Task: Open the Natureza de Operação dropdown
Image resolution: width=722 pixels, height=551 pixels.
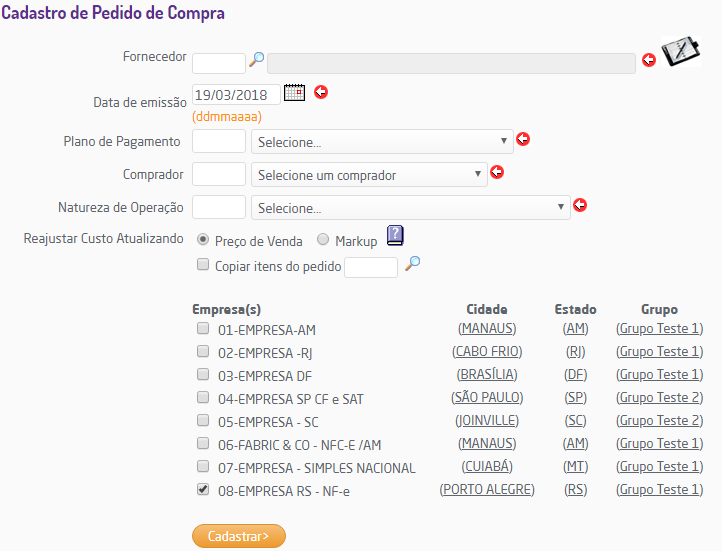Action: (411, 208)
